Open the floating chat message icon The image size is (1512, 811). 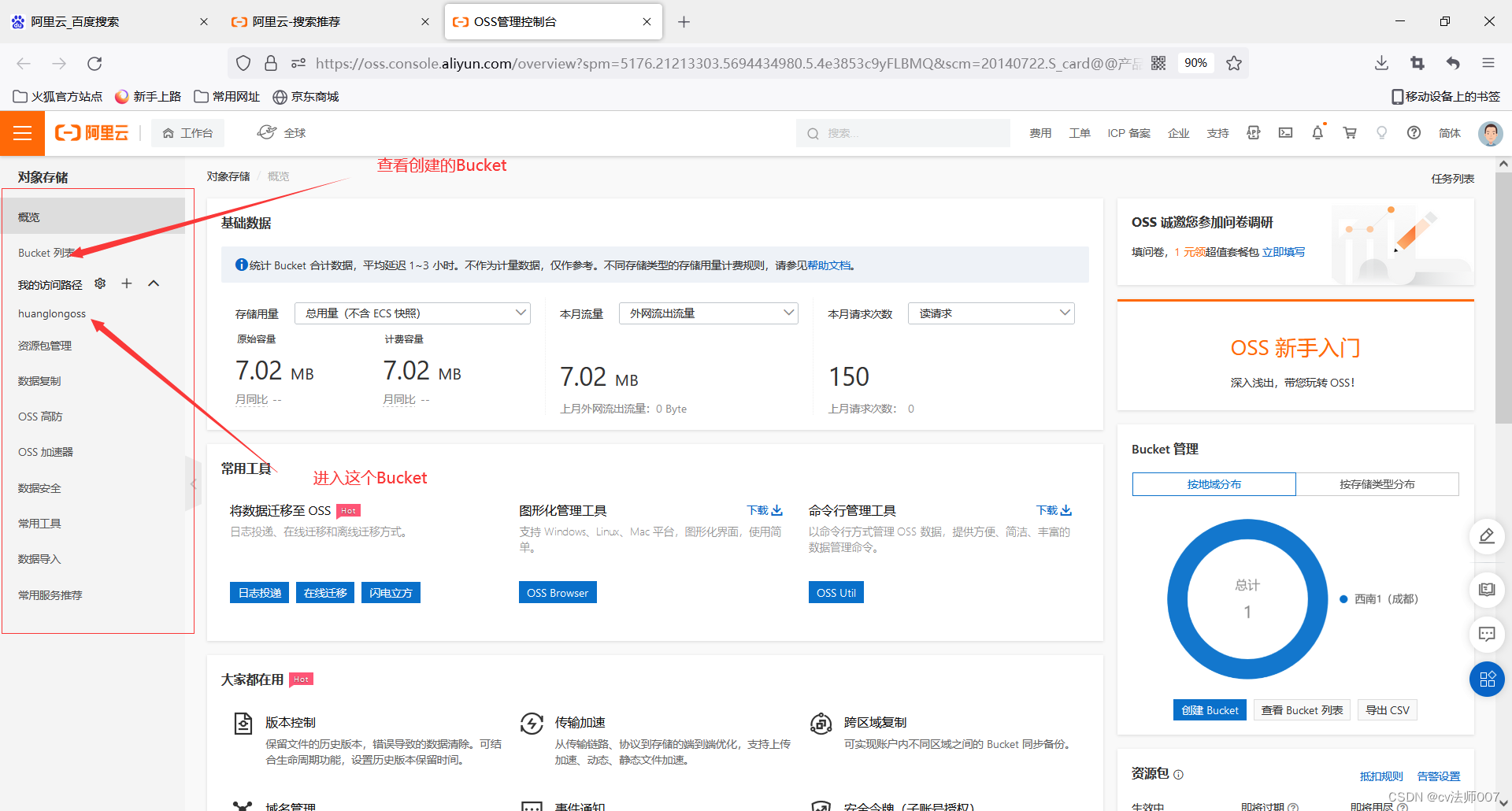tap(1487, 634)
